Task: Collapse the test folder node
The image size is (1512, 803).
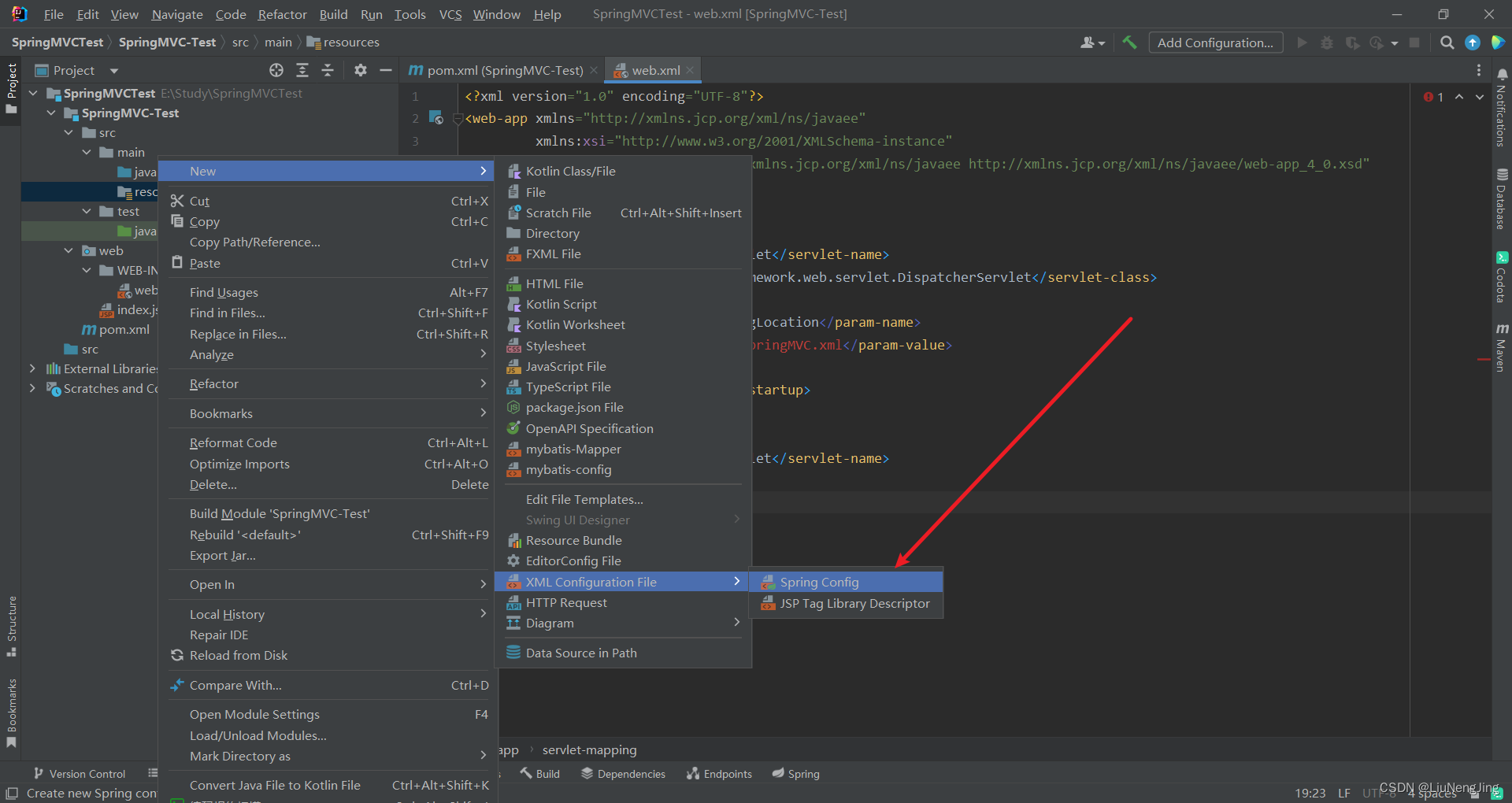Action: coord(87,212)
